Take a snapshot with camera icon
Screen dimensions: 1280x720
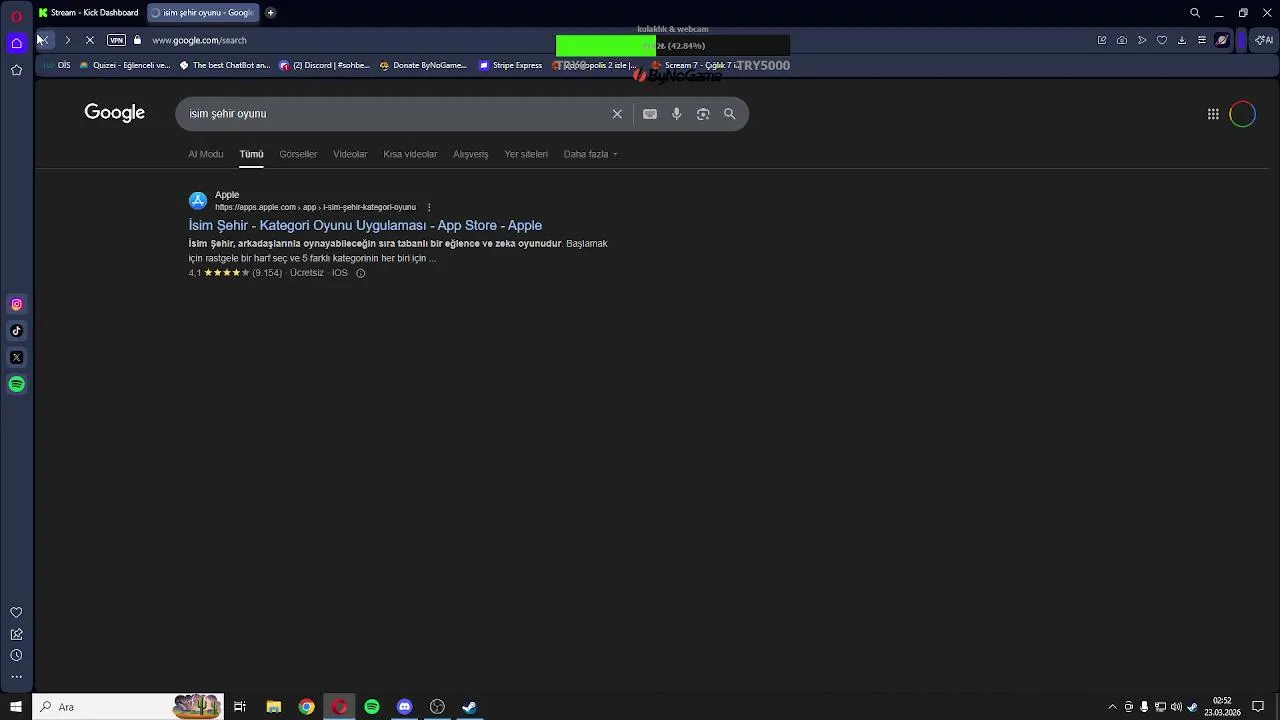pyautogui.click(x=1122, y=40)
